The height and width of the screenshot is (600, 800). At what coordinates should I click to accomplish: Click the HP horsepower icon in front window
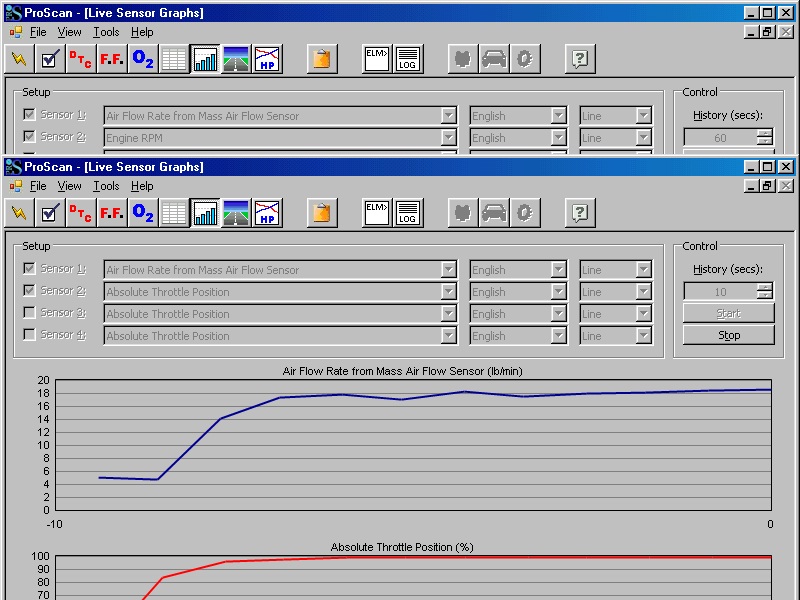267,213
